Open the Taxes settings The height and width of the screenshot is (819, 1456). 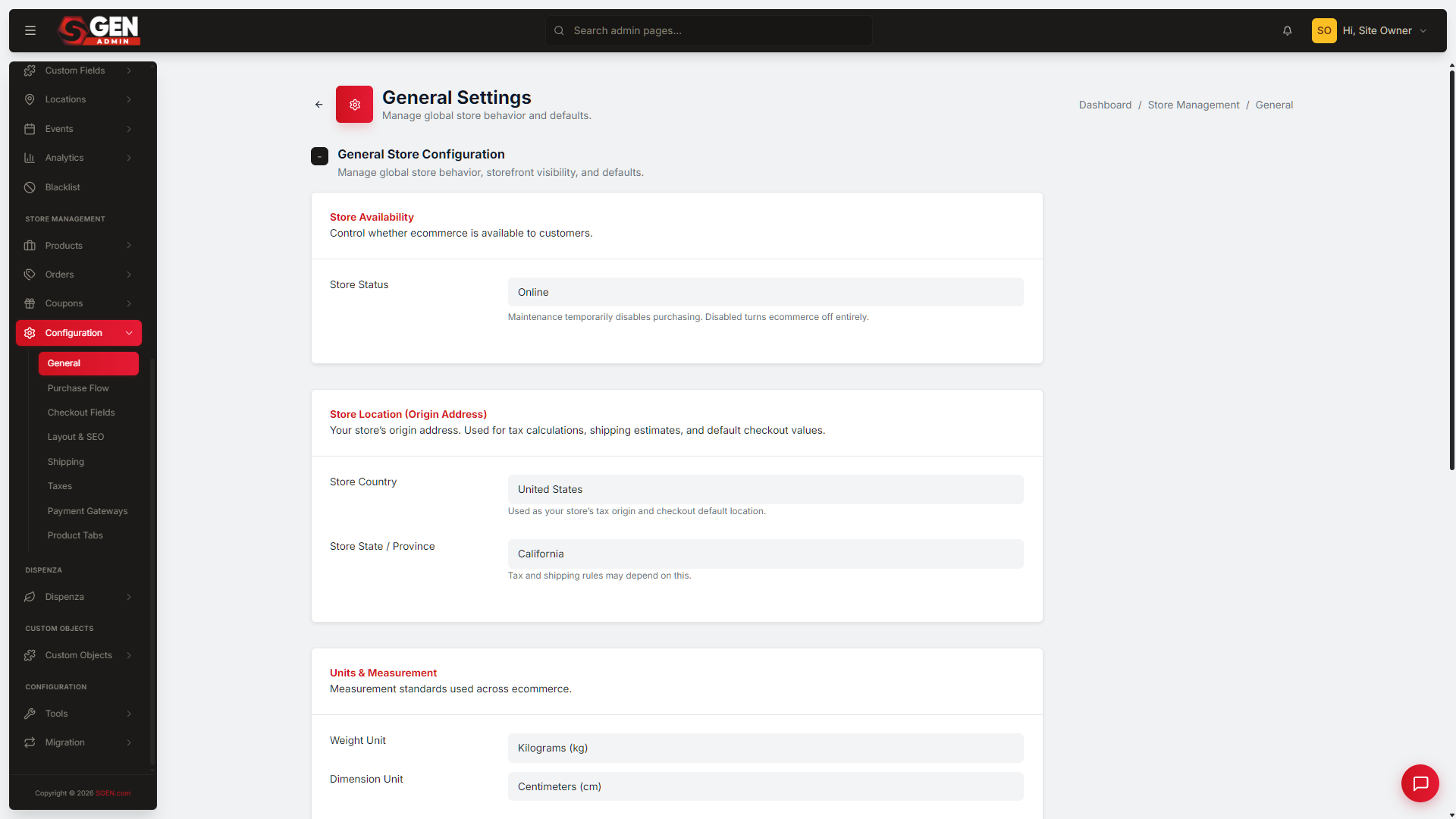pos(60,486)
